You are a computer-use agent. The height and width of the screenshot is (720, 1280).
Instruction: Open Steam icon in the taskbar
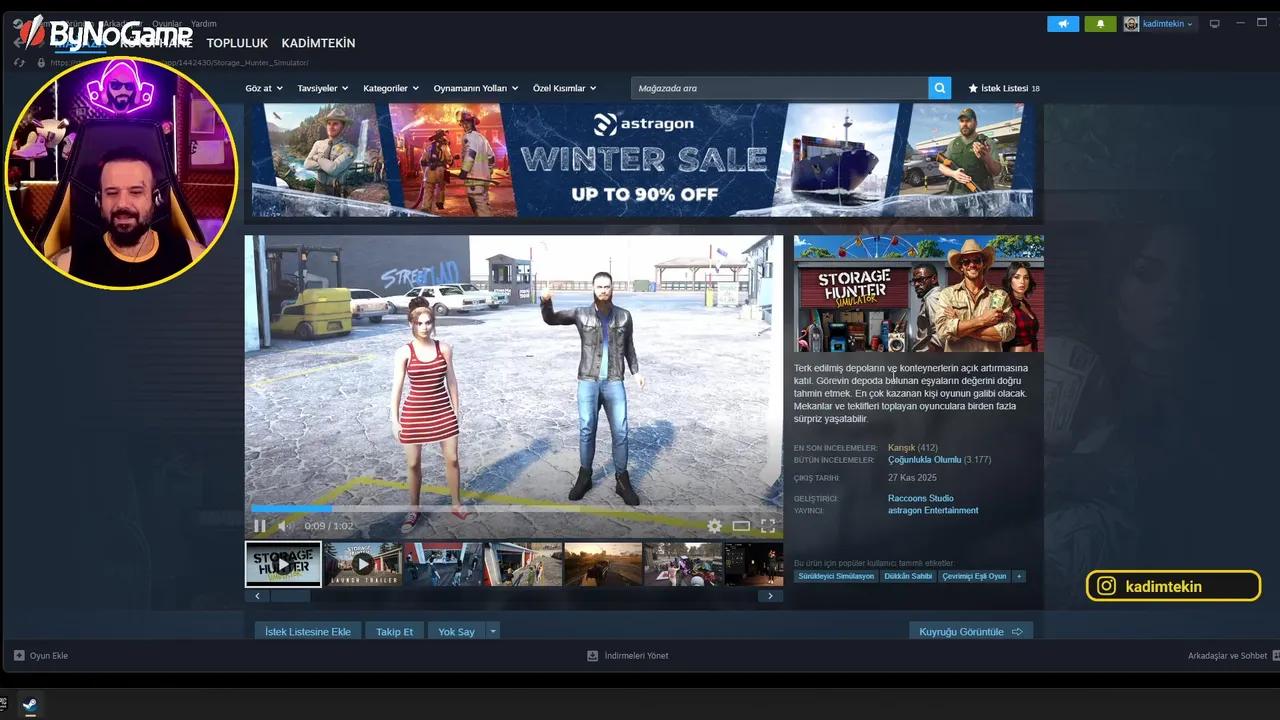click(30, 705)
